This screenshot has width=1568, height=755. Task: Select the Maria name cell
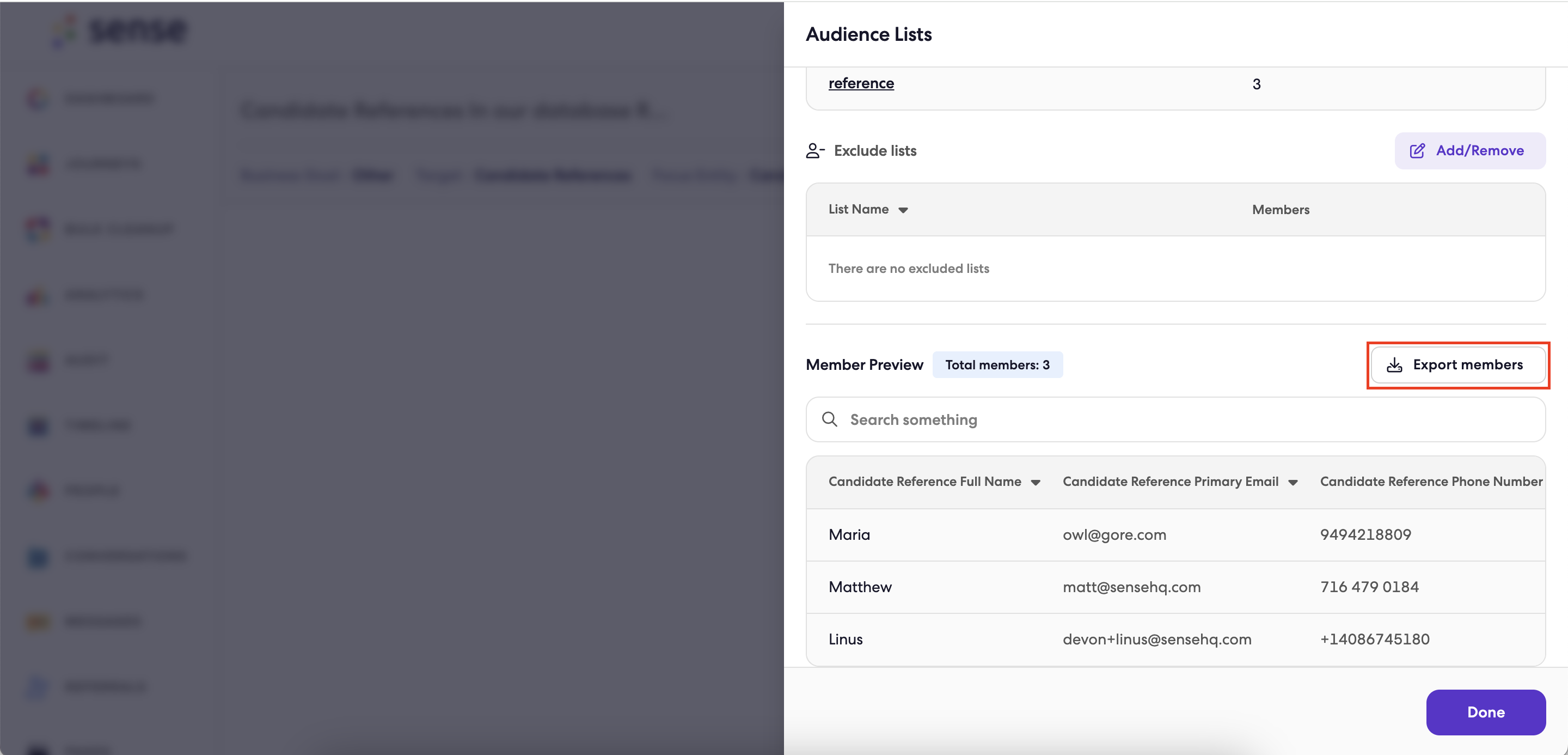pyautogui.click(x=849, y=534)
